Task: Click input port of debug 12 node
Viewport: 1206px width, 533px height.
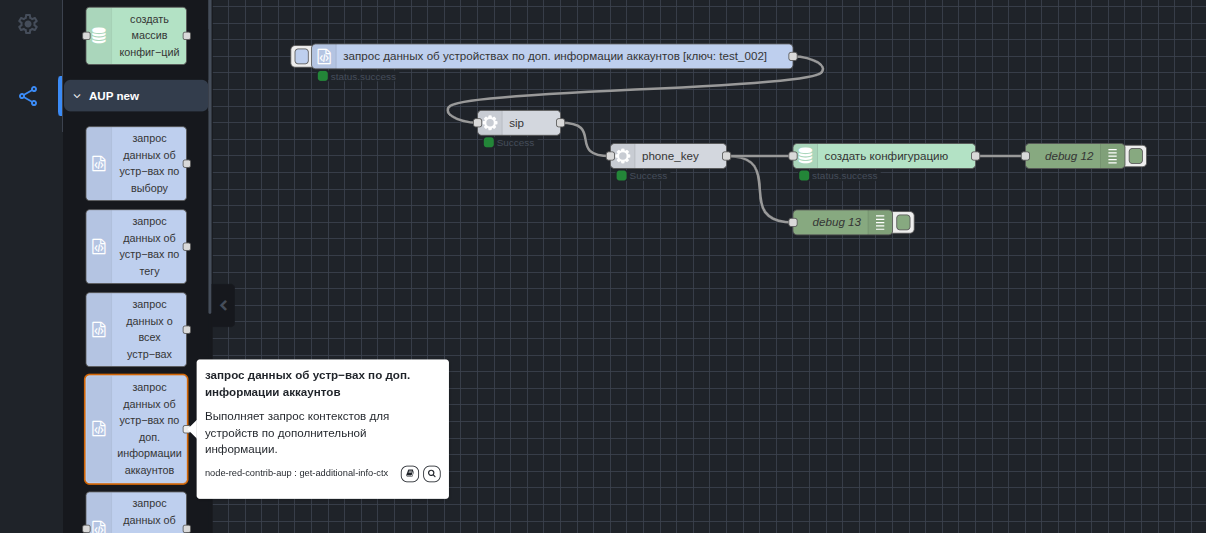Action: [x=1025, y=156]
